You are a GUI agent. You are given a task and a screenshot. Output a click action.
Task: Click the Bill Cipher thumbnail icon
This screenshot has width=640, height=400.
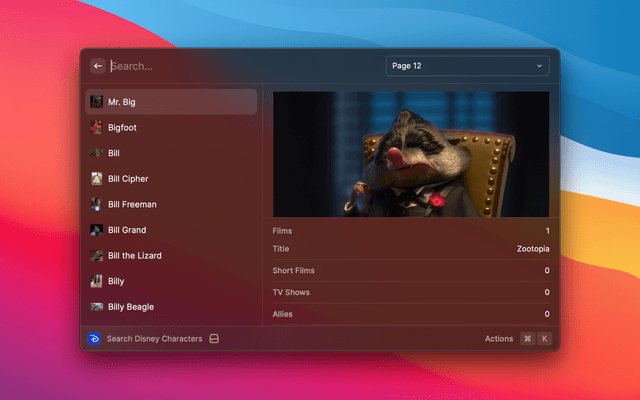(x=96, y=179)
